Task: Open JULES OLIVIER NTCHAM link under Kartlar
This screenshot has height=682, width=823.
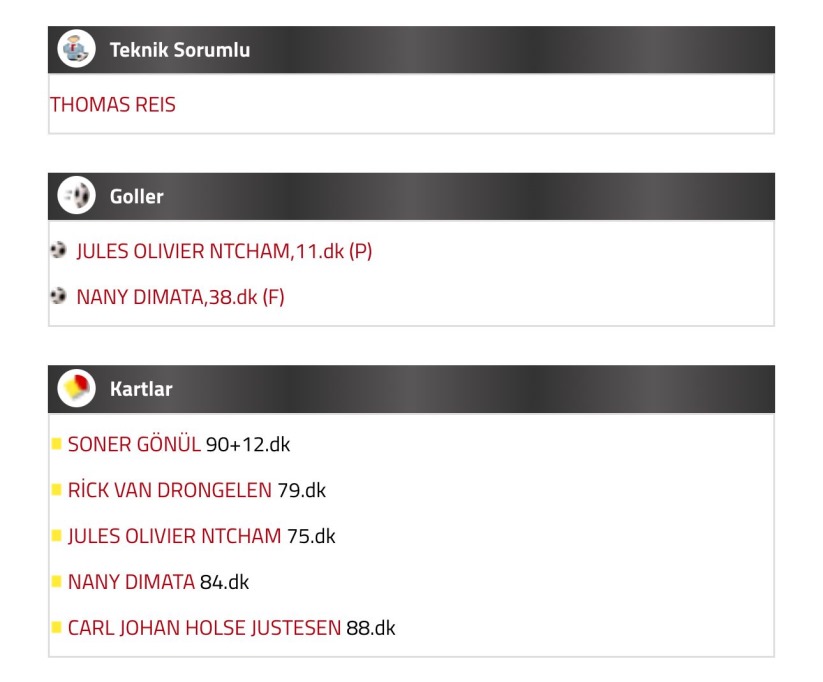Action: 174,536
